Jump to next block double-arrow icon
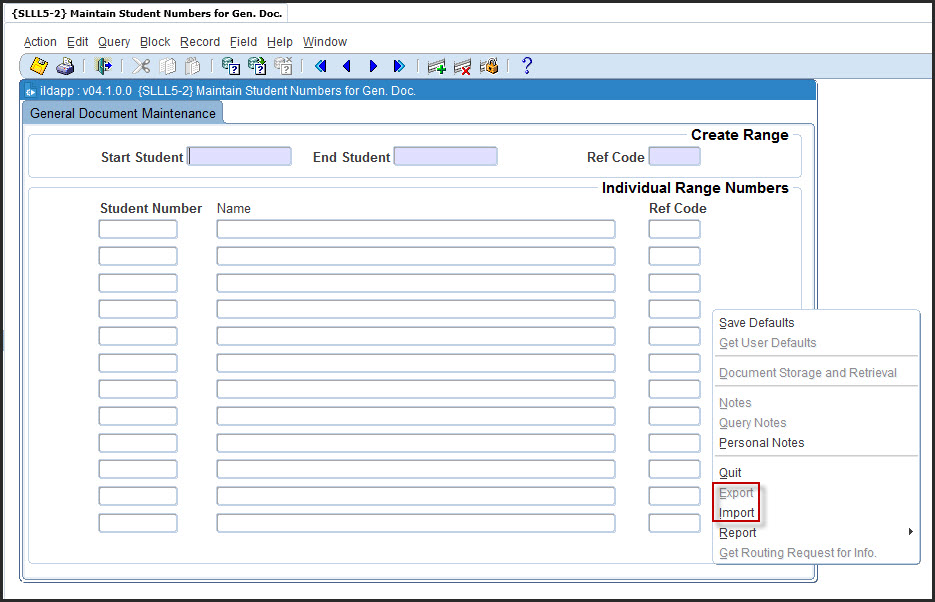935x602 pixels. tap(399, 66)
